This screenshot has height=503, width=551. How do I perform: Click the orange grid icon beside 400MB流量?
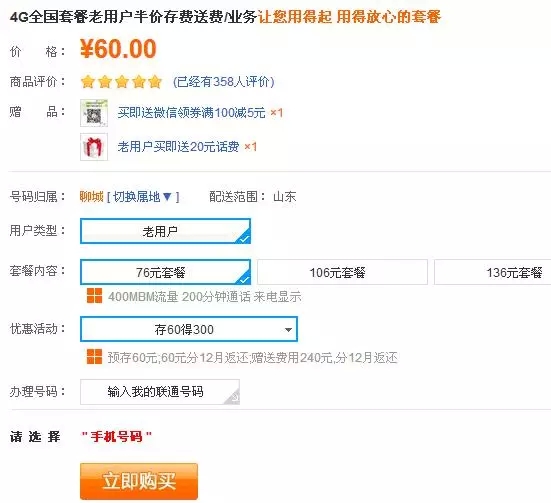point(95,296)
